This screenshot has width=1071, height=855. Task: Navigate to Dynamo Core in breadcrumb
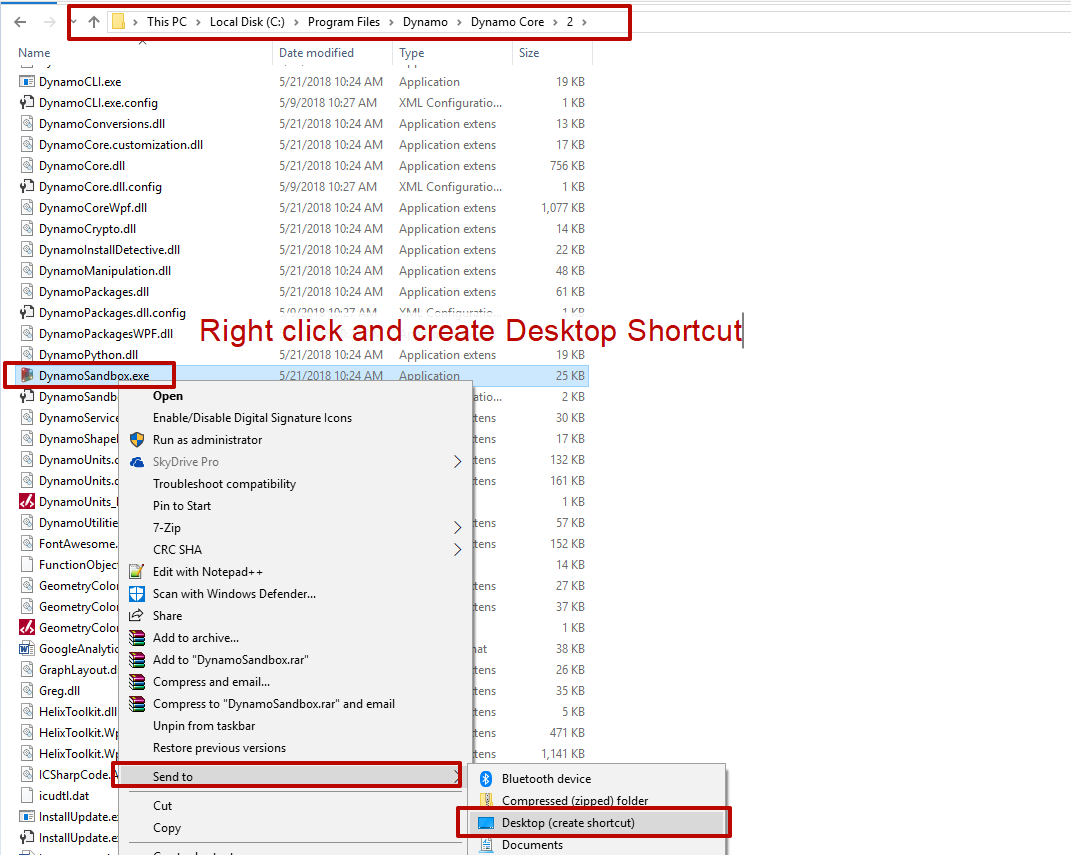click(507, 22)
